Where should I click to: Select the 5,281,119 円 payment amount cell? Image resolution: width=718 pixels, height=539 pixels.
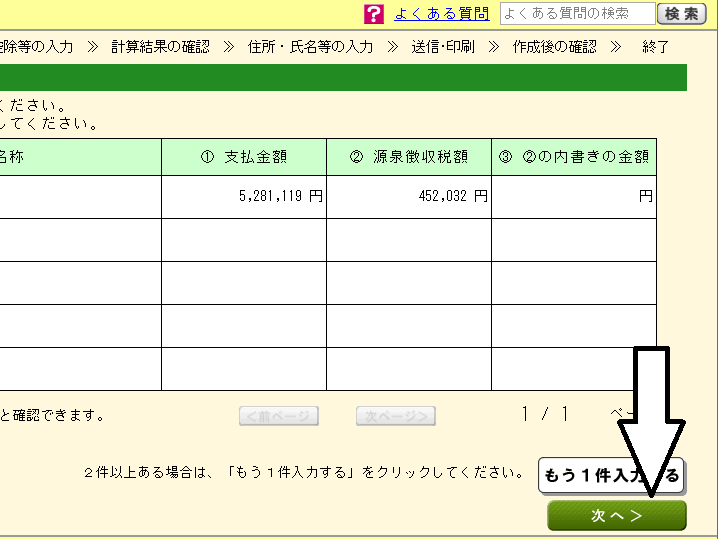coord(244,197)
